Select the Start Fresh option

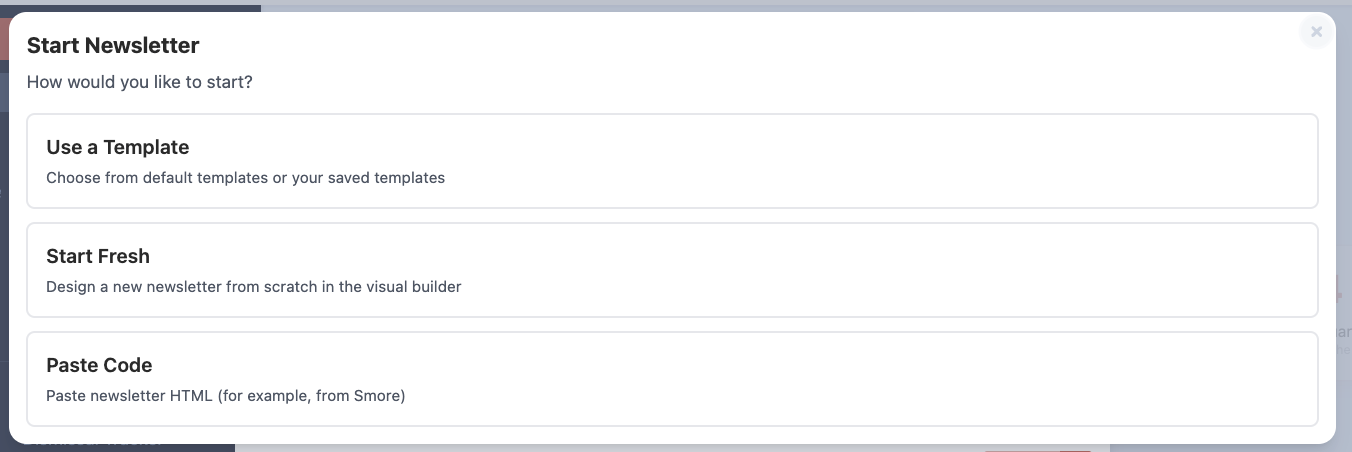click(x=672, y=270)
